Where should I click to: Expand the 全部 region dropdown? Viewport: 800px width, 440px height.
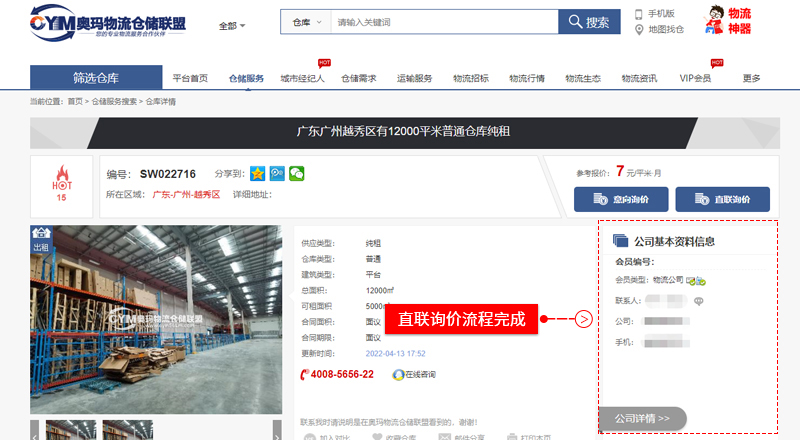tap(231, 25)
